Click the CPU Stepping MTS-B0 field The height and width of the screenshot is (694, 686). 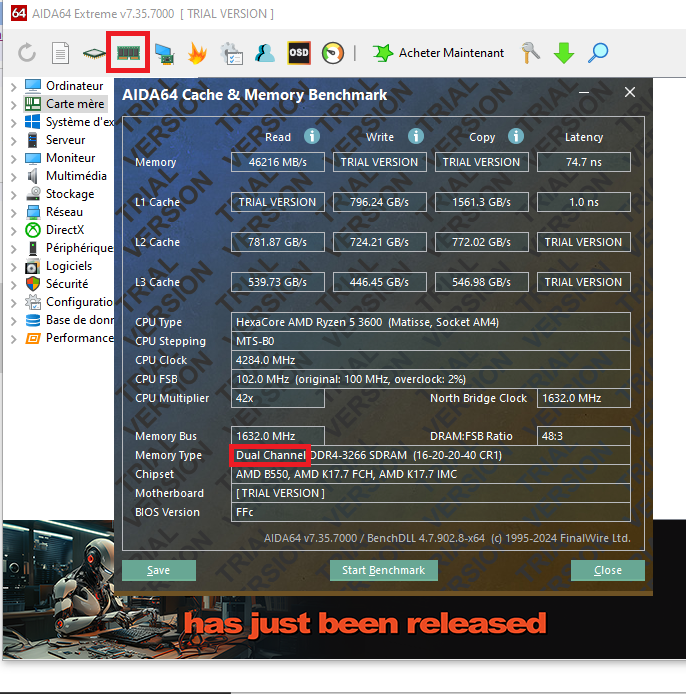coord(431,341)
